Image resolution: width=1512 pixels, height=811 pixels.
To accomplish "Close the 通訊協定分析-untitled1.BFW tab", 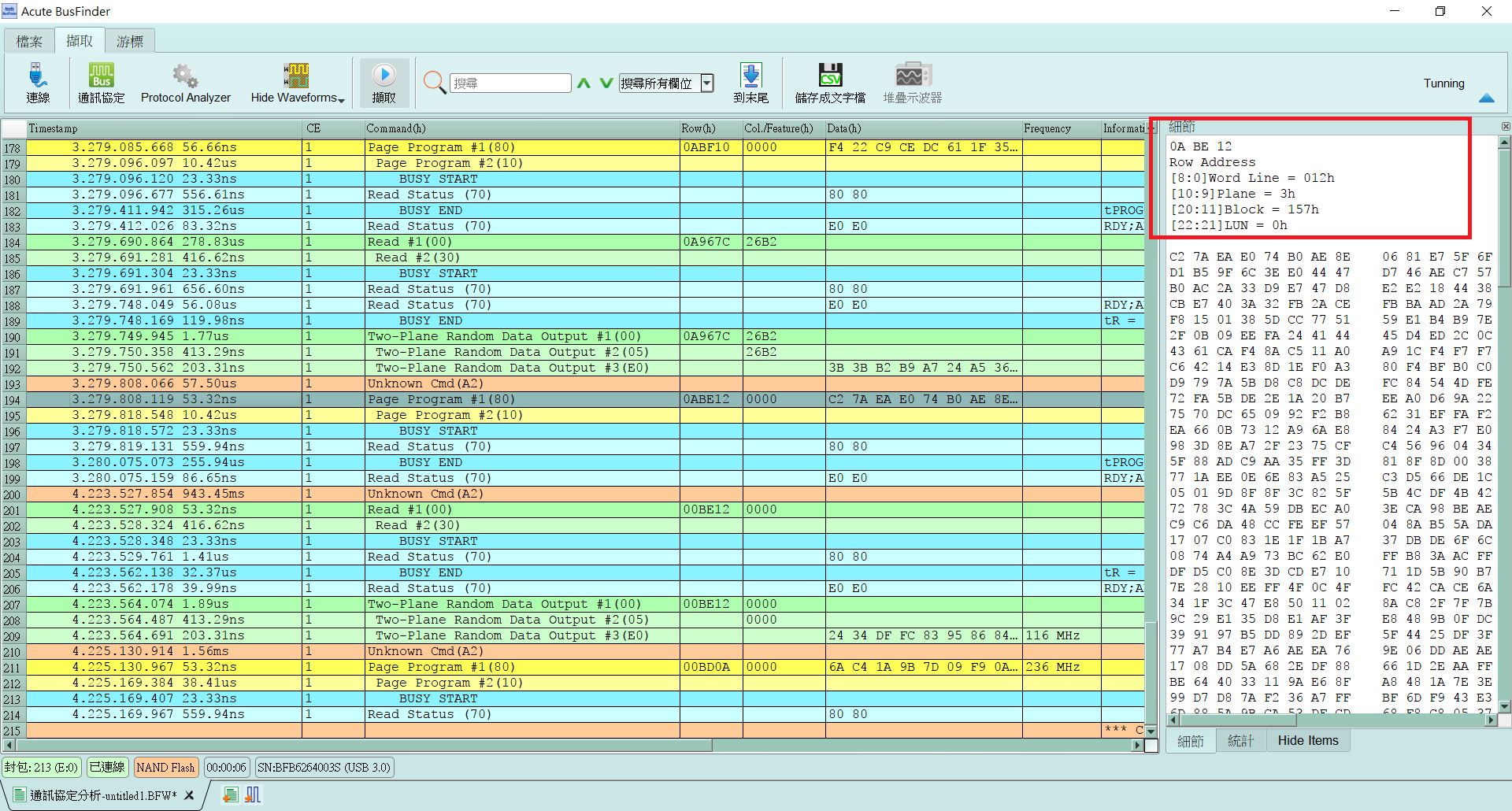I will point(189,796).
